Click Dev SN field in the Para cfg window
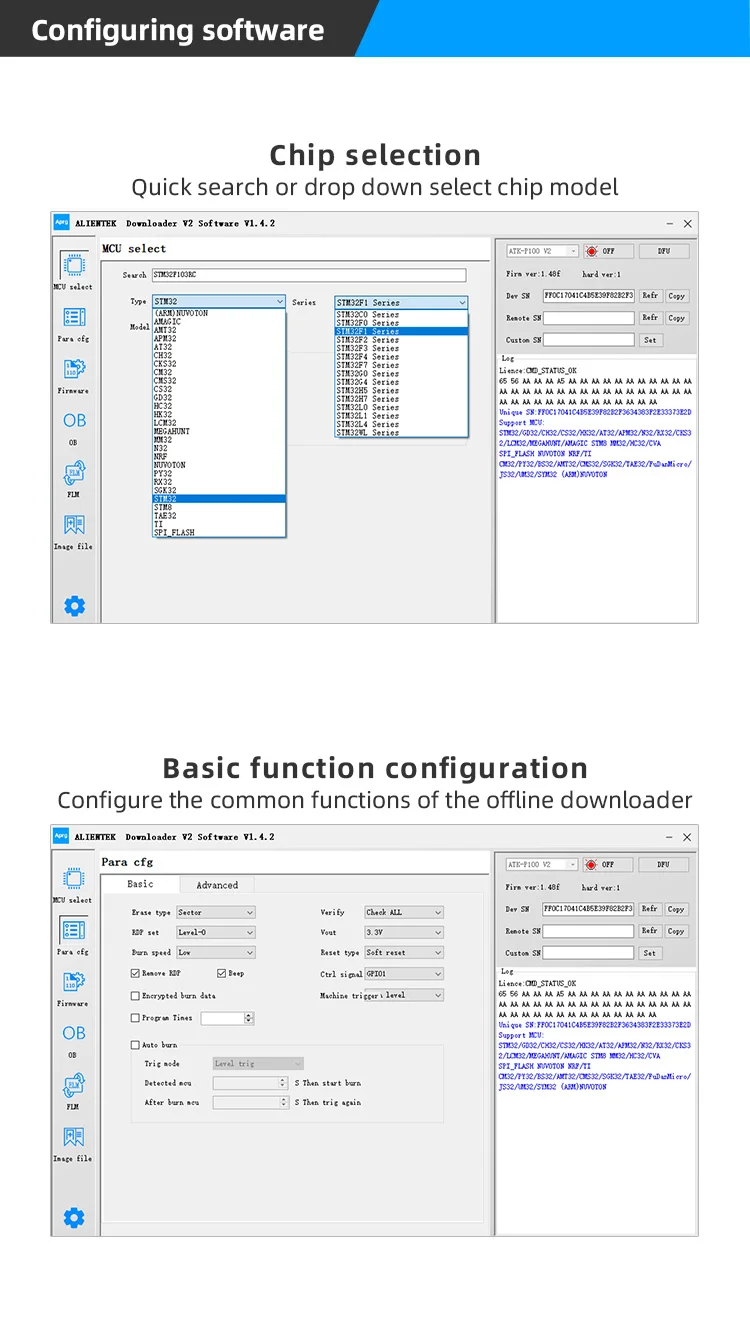 click(x=588, y=909)
